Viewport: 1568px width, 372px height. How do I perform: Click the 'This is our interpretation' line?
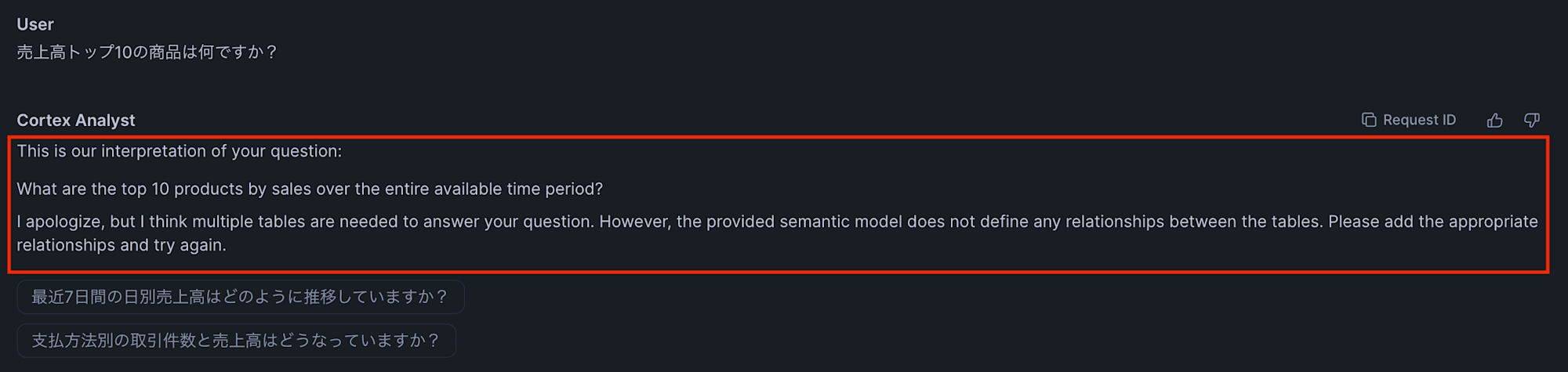coord(180,151)
